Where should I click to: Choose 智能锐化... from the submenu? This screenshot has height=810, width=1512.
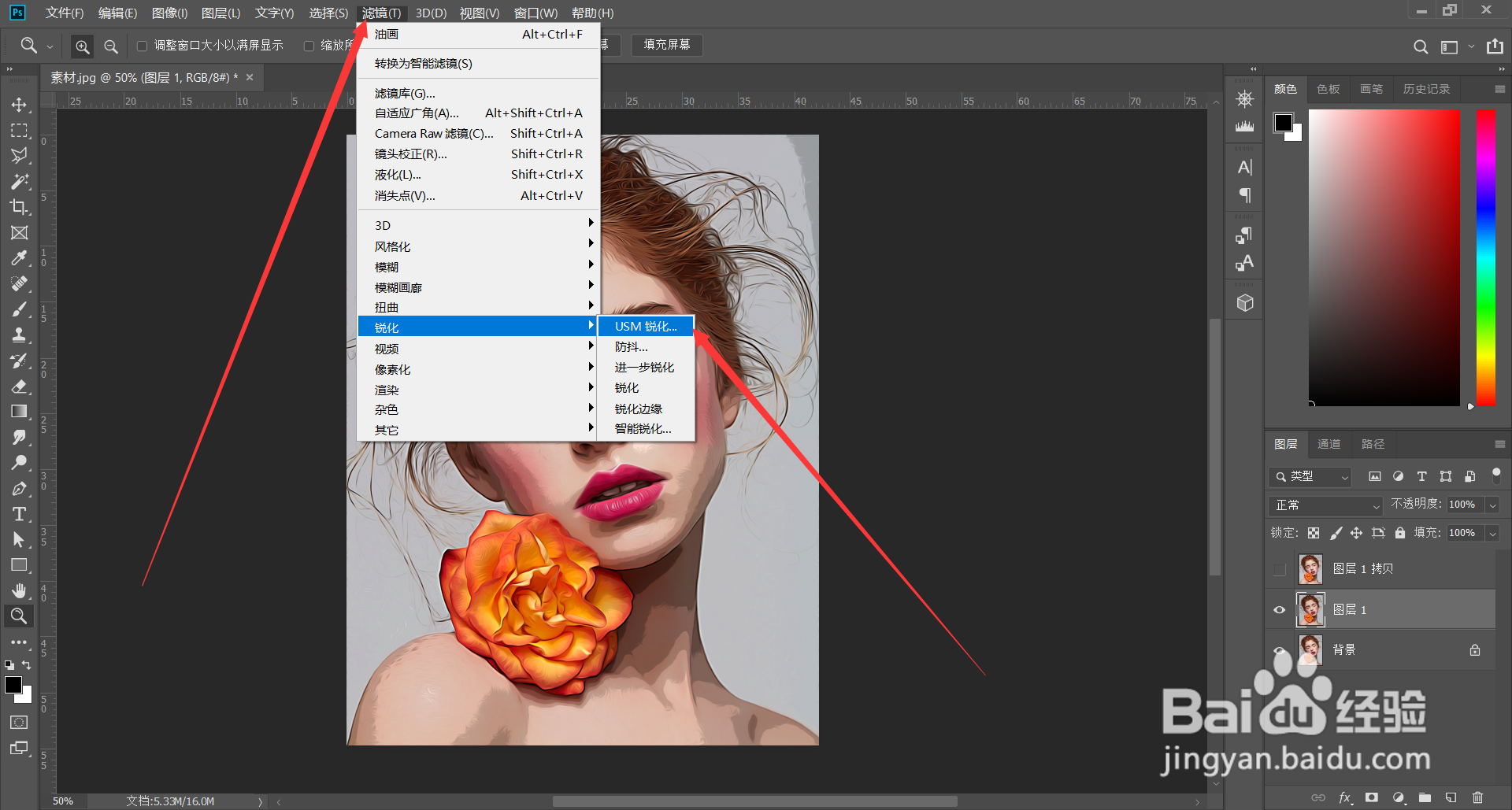[646, 429]
